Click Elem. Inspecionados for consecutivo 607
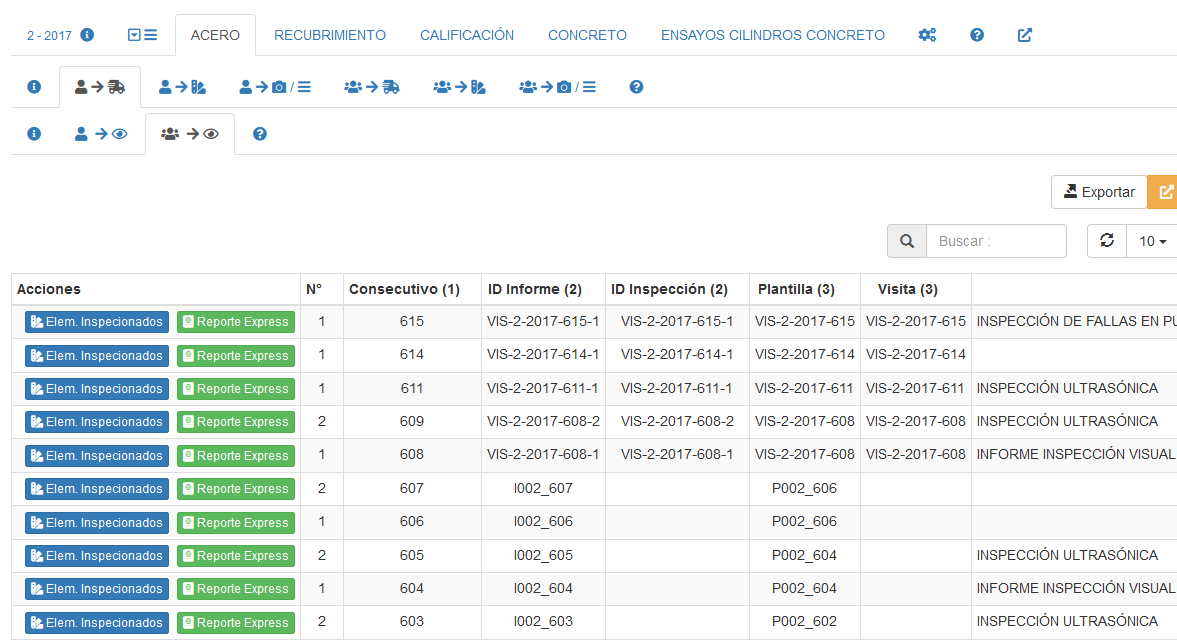The width and height of the screenshot is (1177, 644). tap(97, 489)
